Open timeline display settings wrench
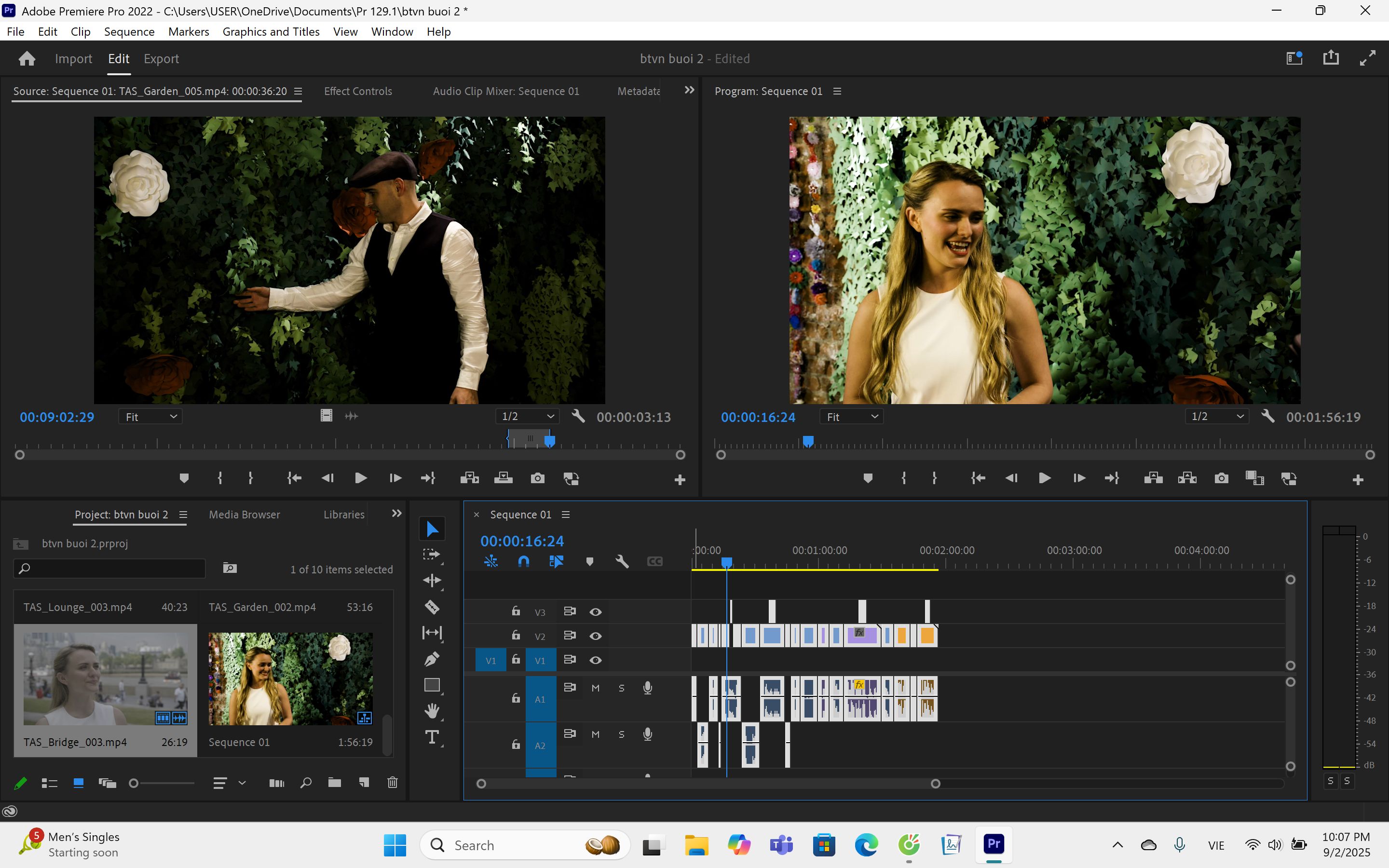Image resolution: width=1389 pixels, height=868 pixels. click(622, 561)
